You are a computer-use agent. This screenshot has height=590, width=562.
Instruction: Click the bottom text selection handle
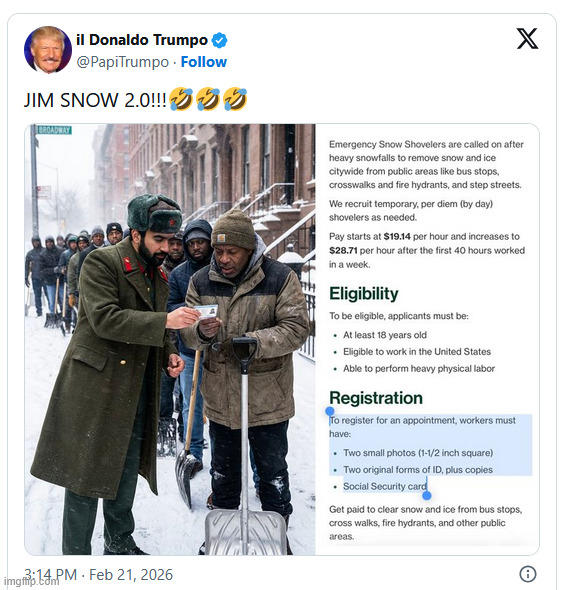tap(427, 496)
